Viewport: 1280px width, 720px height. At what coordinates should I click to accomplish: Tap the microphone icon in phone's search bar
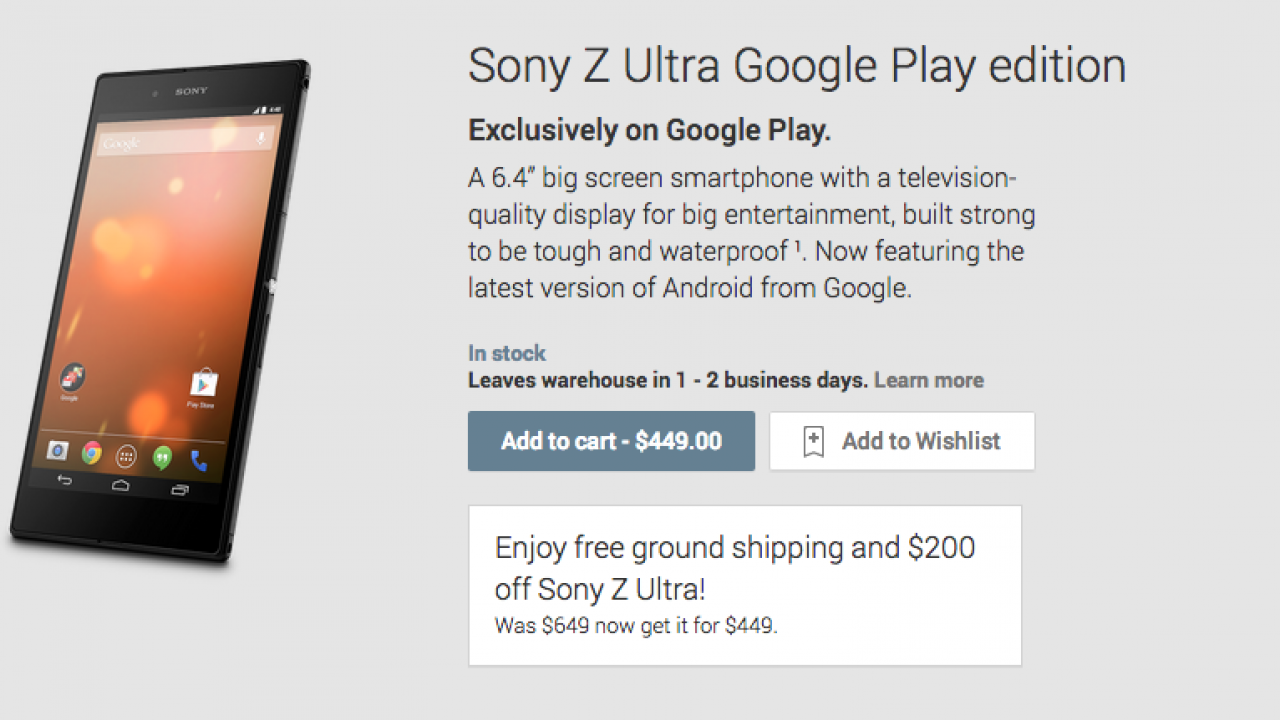click(261, 139)
